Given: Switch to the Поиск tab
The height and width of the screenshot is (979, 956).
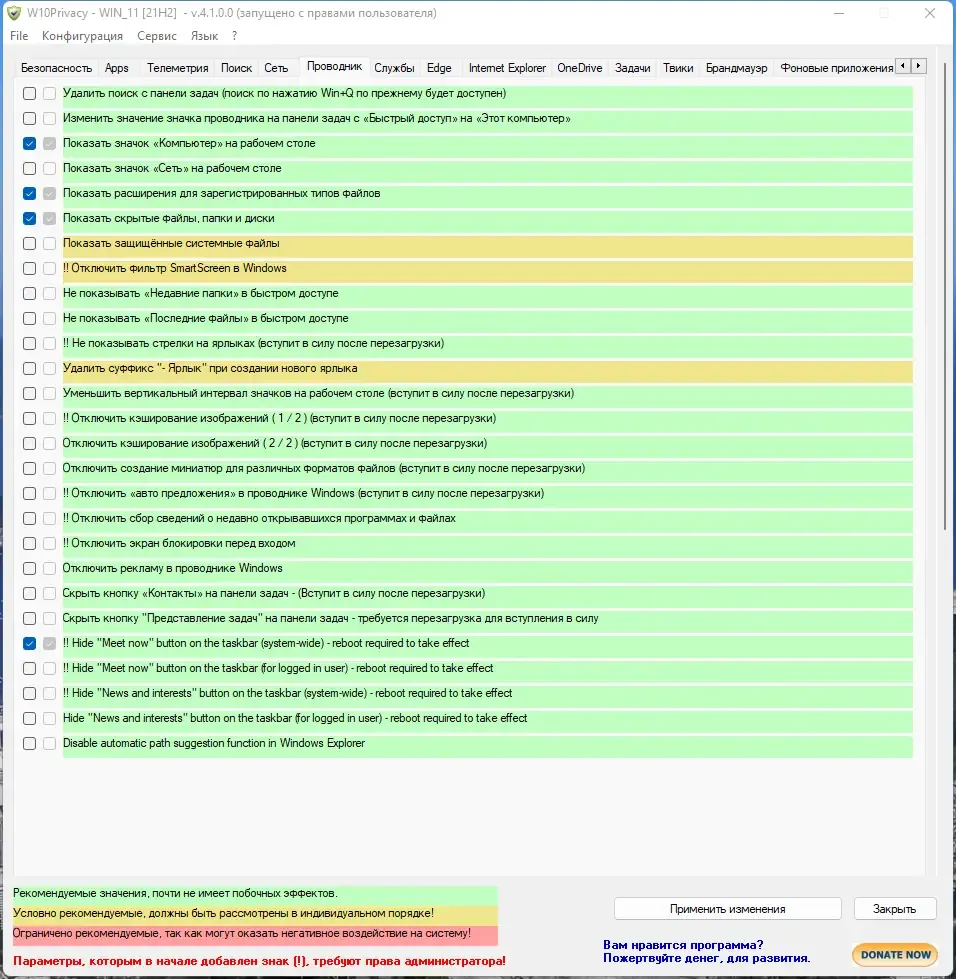Looking at the screenshot, I should [236, 68].
